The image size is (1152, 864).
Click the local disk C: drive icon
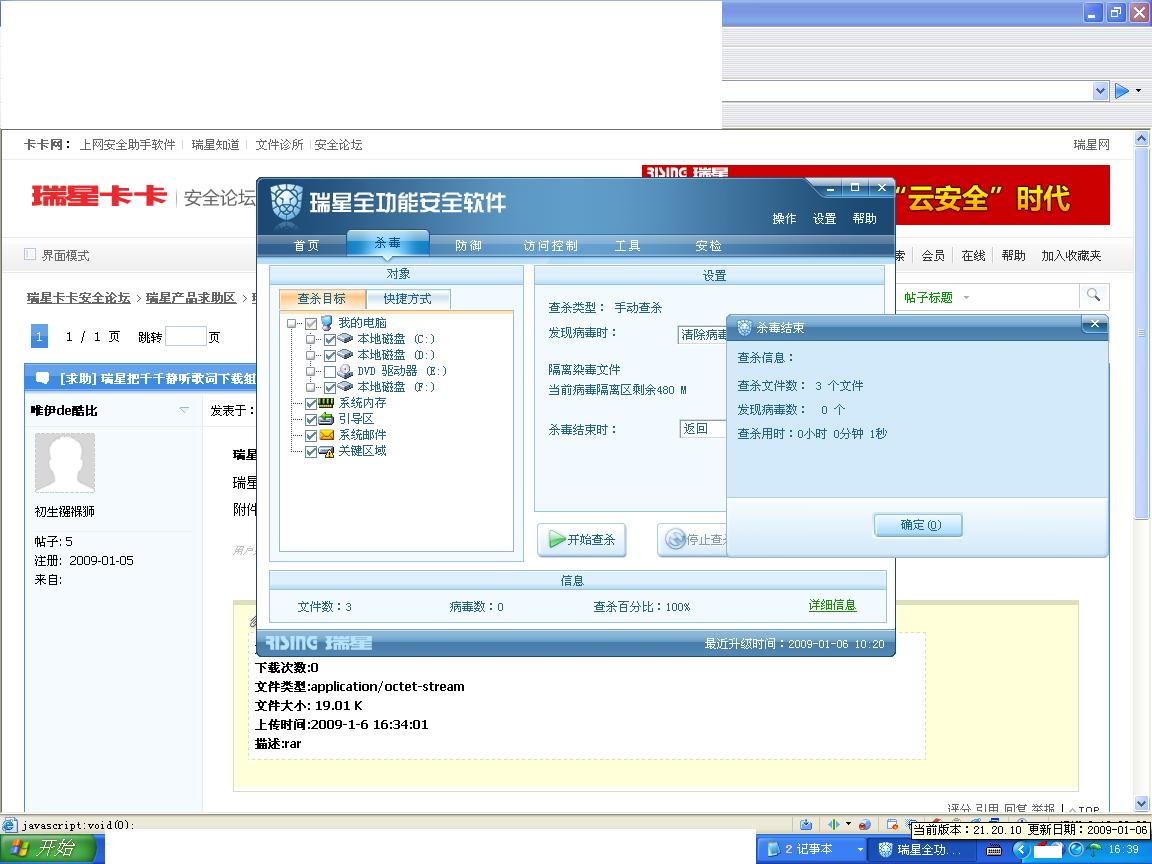(345, 339)
